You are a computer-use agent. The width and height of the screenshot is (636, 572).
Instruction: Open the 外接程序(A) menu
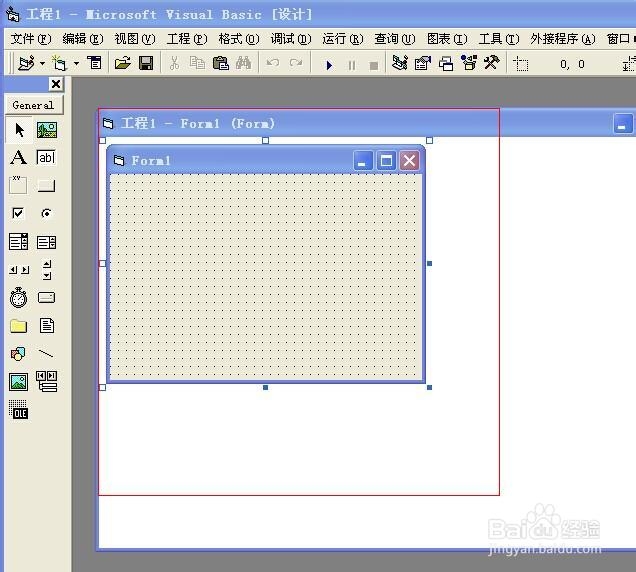(x=563, y=39)
